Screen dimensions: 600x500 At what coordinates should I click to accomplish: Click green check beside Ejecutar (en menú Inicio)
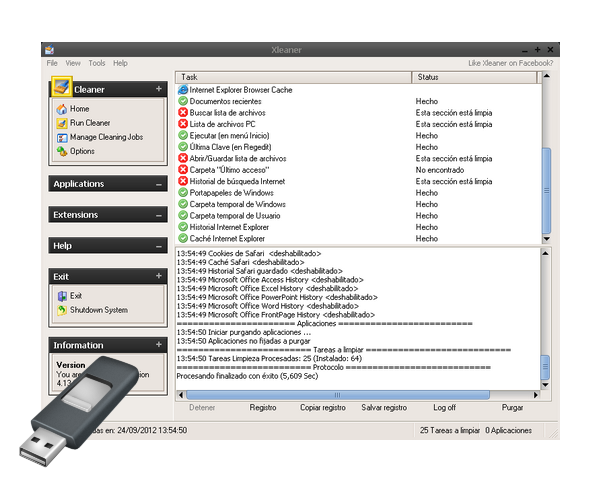pyautogui.click(x=183, y=135)
